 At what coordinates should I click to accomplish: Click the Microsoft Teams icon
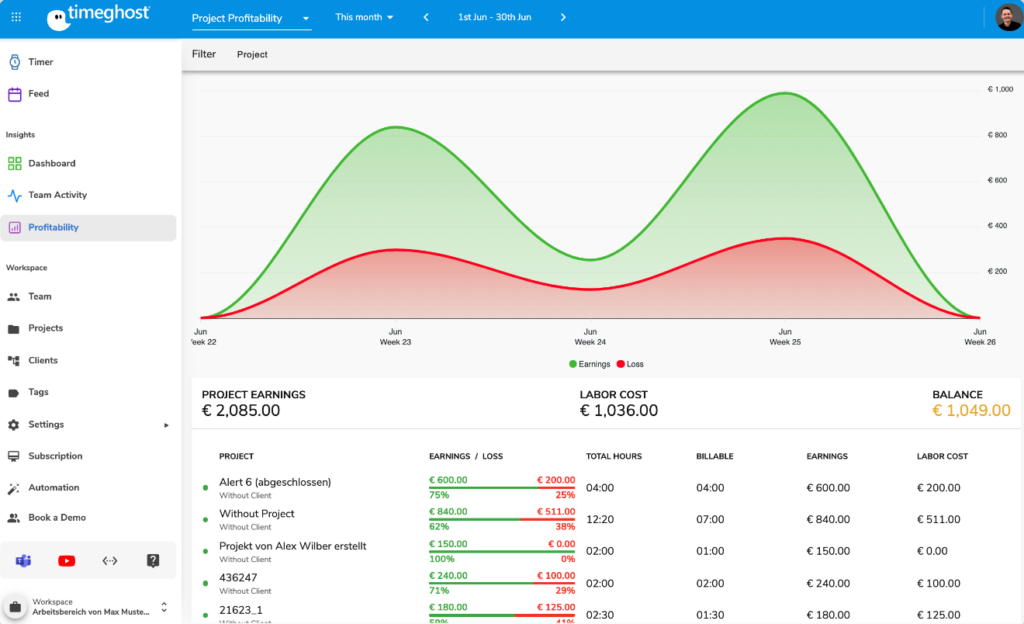click(23, 561)
